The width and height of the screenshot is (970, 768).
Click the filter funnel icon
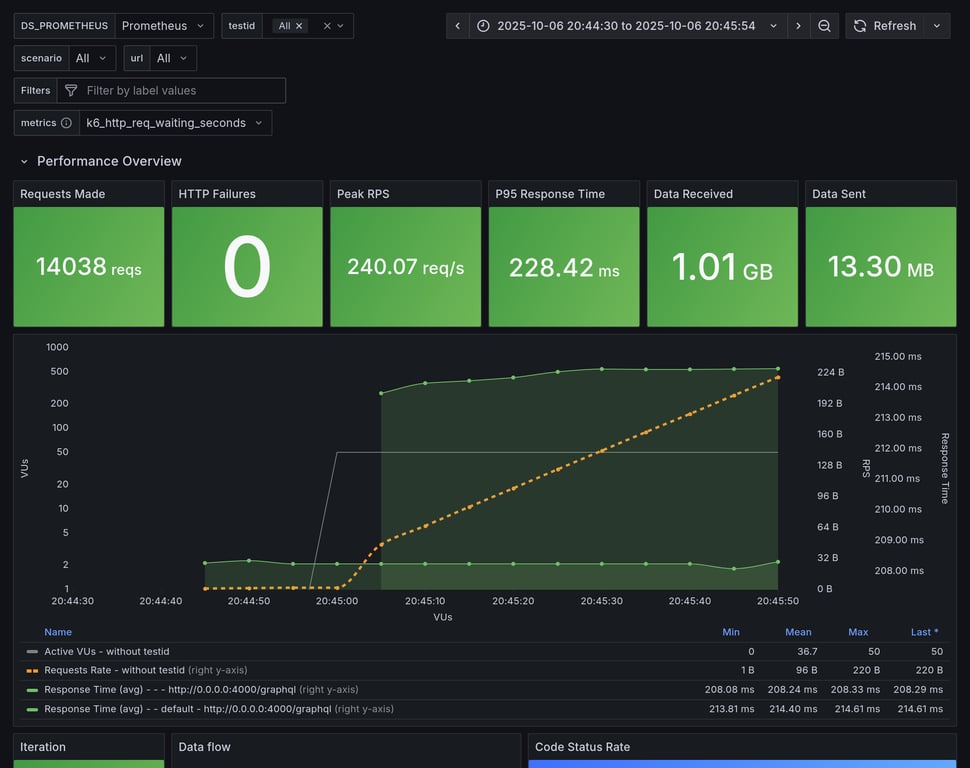point(71,91)
